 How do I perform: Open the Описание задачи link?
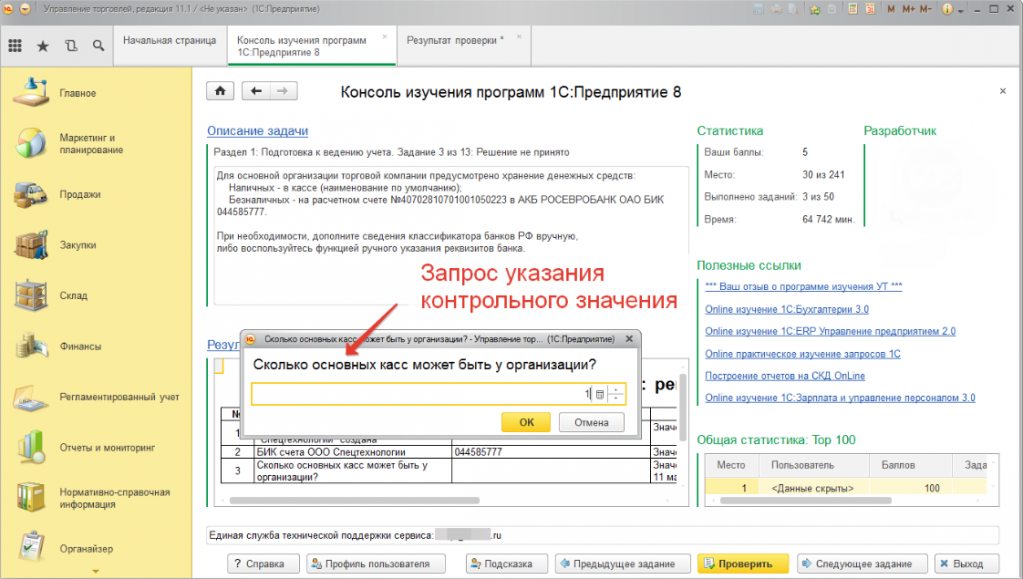[x=258, y=131]
